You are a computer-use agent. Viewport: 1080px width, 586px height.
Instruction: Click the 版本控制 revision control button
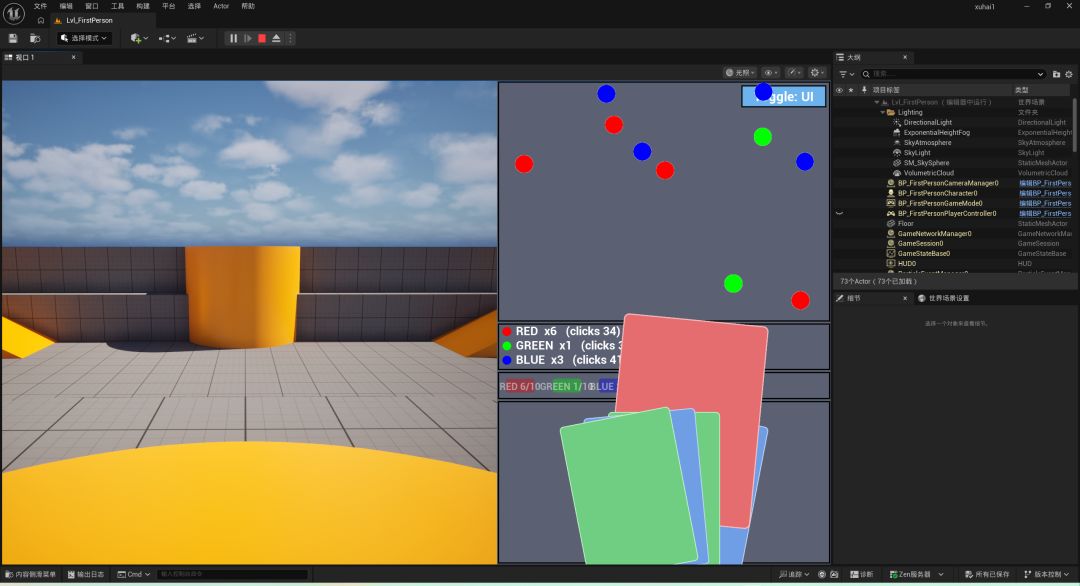[1047, 574]
